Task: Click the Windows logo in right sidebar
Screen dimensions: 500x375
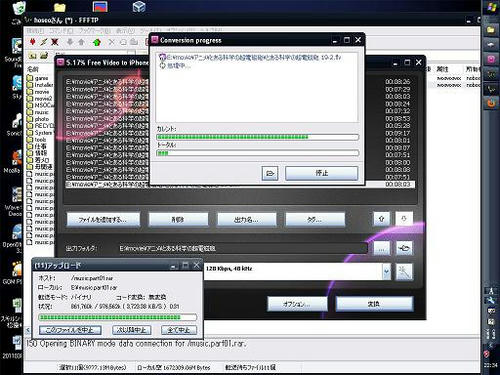Action: [x=491, y=7]
